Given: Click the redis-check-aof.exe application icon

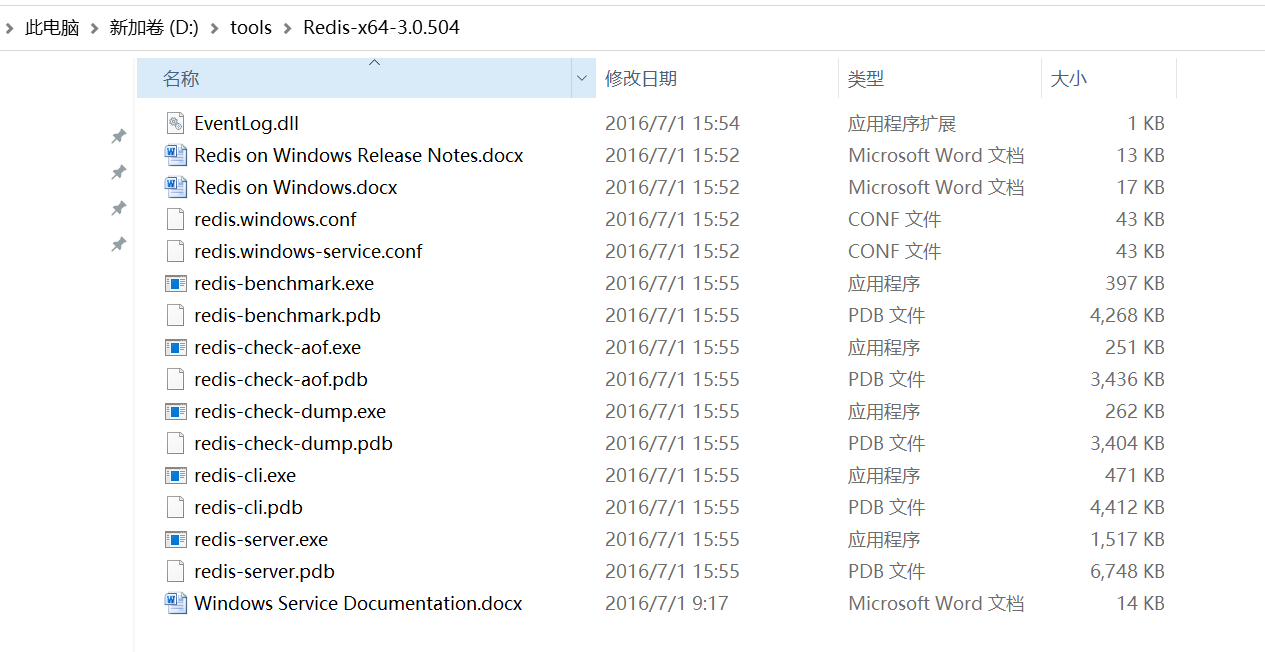Looking at the screenshot, I should (176, 347).
